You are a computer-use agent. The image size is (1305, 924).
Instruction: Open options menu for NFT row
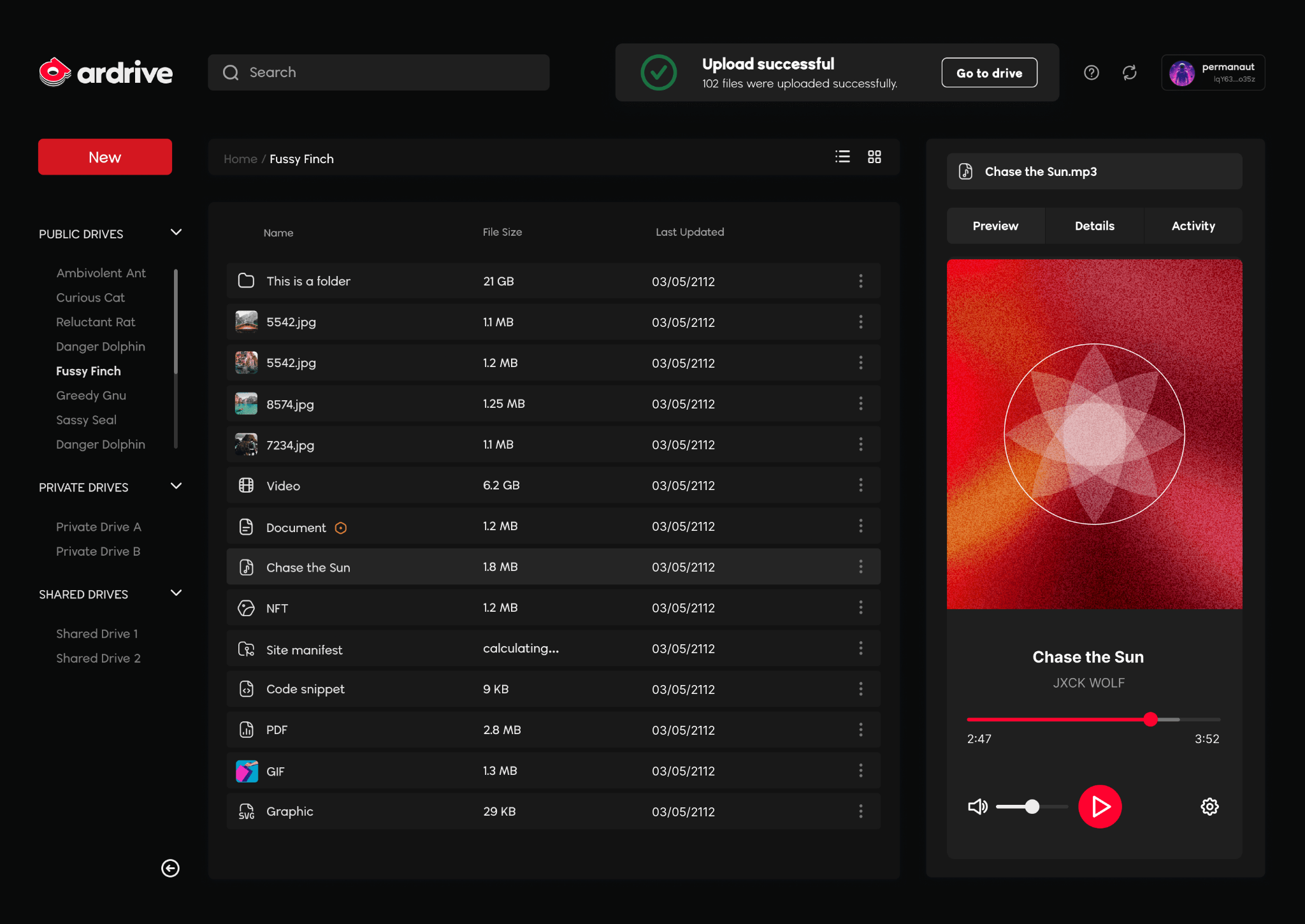point(861,607)
